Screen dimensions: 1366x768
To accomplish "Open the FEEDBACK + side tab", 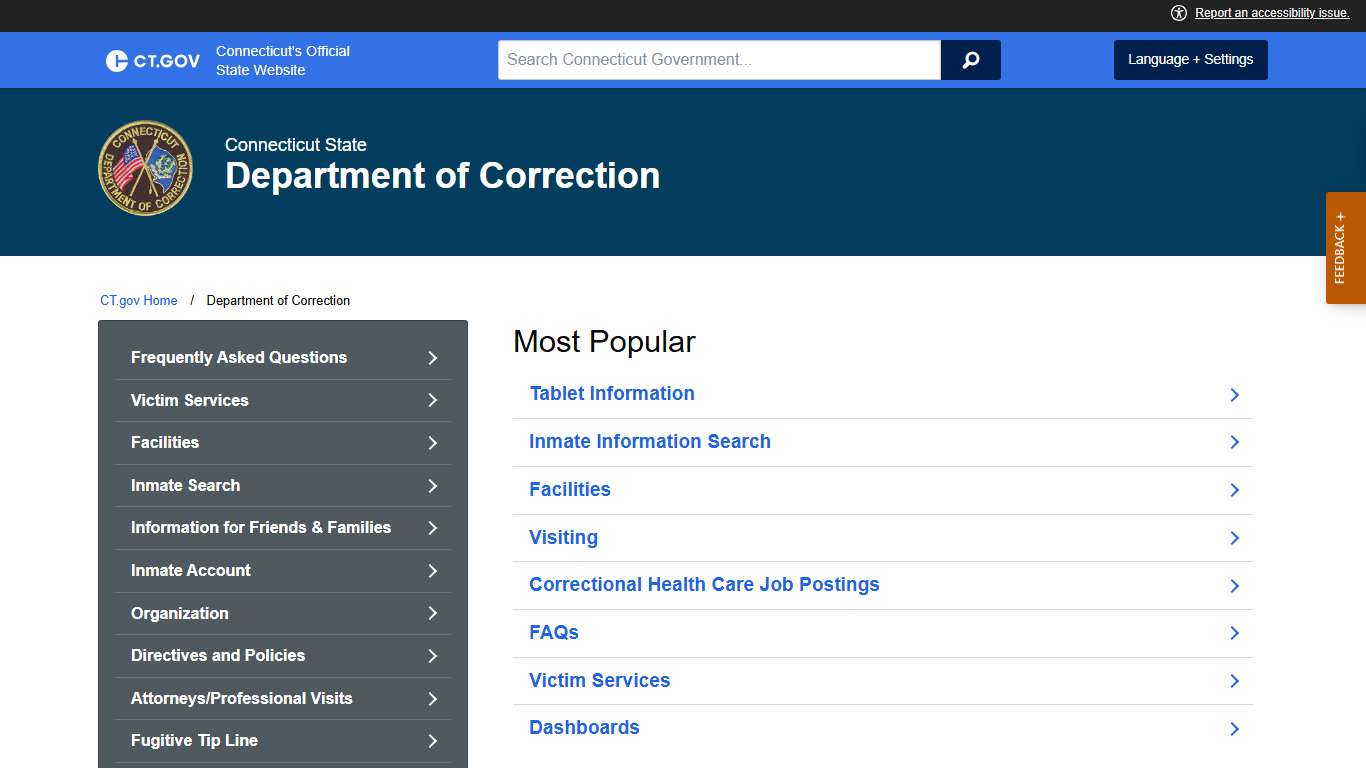I will point(1345,248).
